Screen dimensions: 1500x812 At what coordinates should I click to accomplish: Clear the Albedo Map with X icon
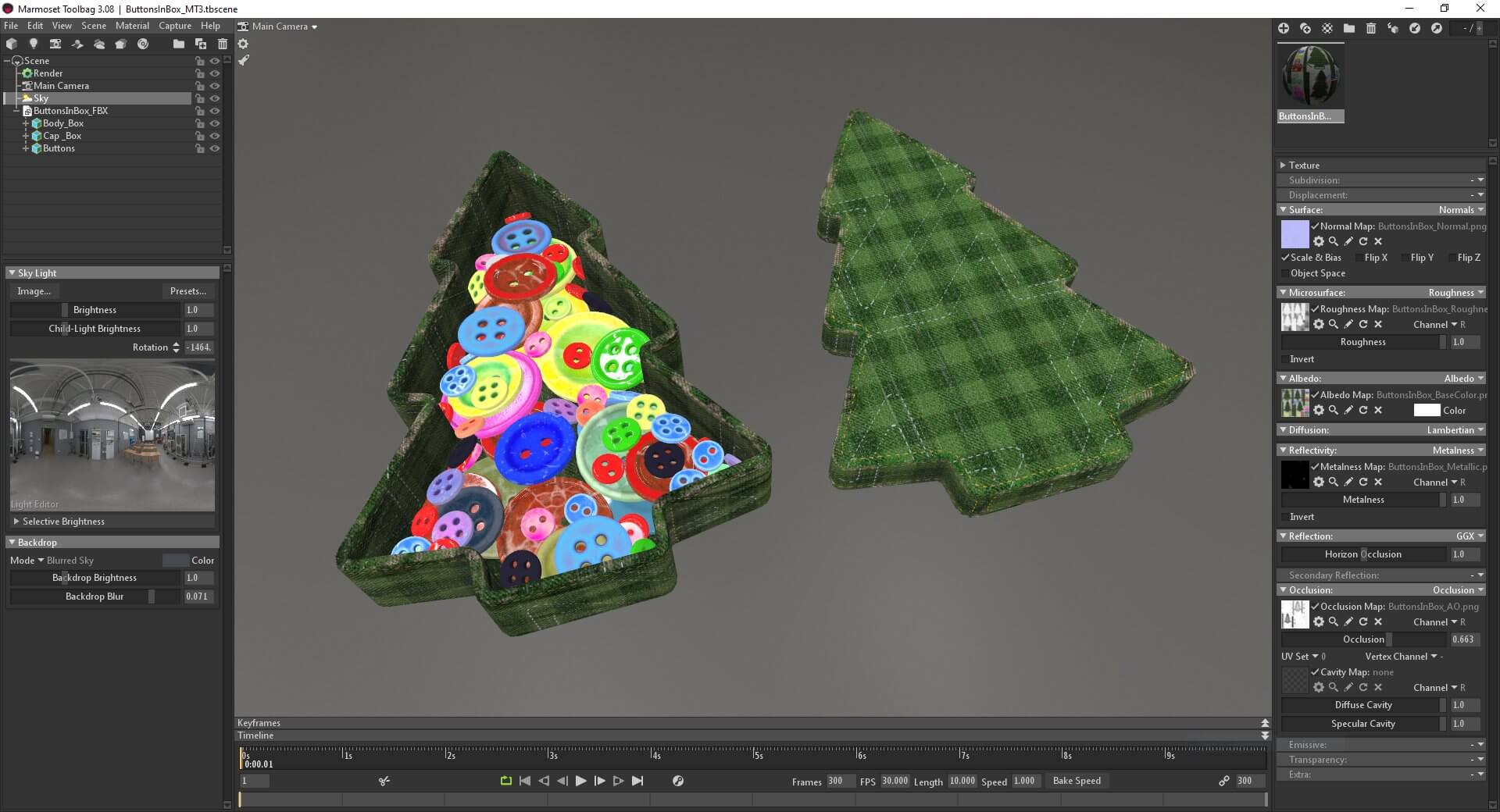(x=1378, y=410)
